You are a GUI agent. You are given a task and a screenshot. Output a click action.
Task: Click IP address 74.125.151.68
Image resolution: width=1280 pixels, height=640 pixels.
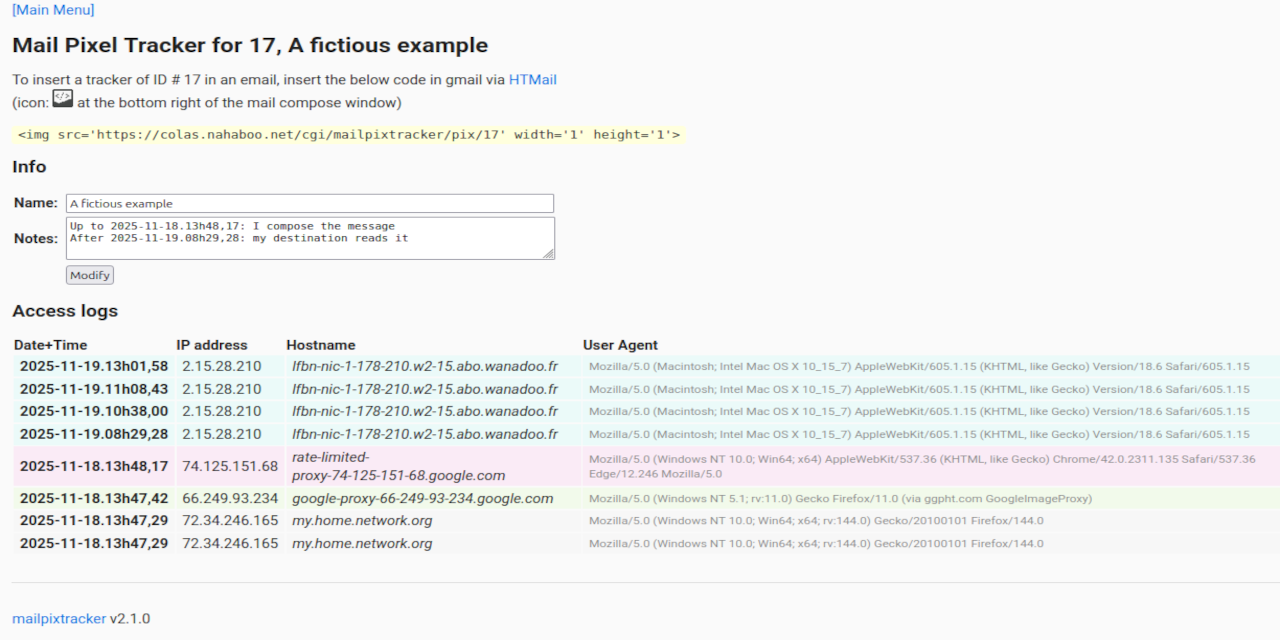click(230, 467)
